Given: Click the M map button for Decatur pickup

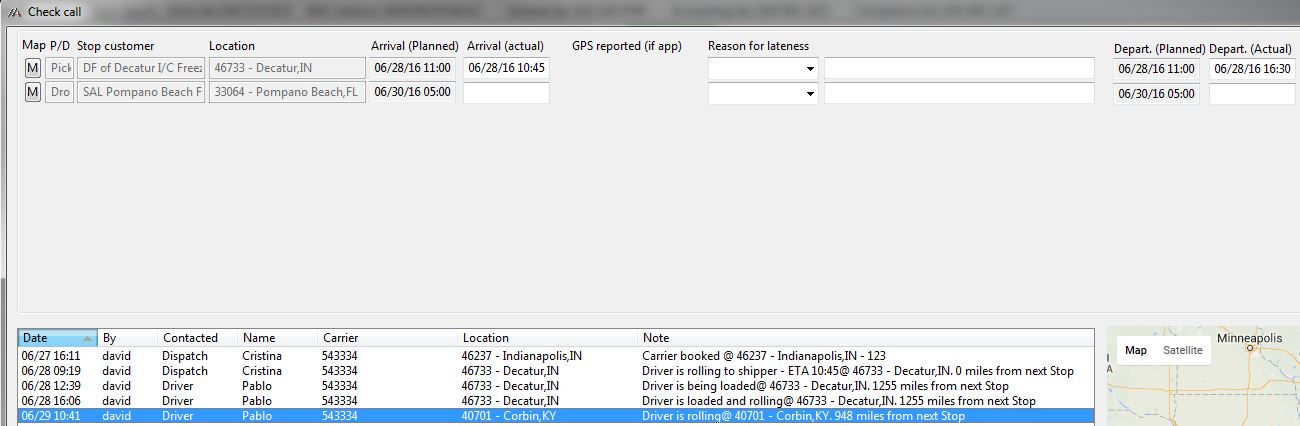Looking at the screenshot, I should pyautogui.click(x=32, y=68).
